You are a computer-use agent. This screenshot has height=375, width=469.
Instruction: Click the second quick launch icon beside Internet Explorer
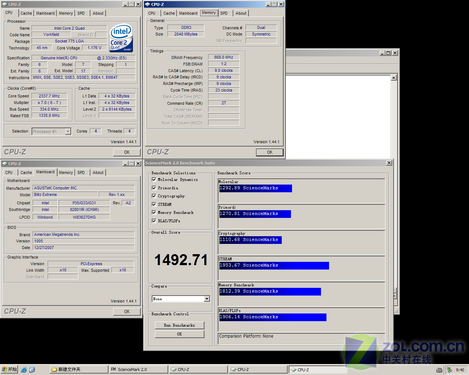32,370
